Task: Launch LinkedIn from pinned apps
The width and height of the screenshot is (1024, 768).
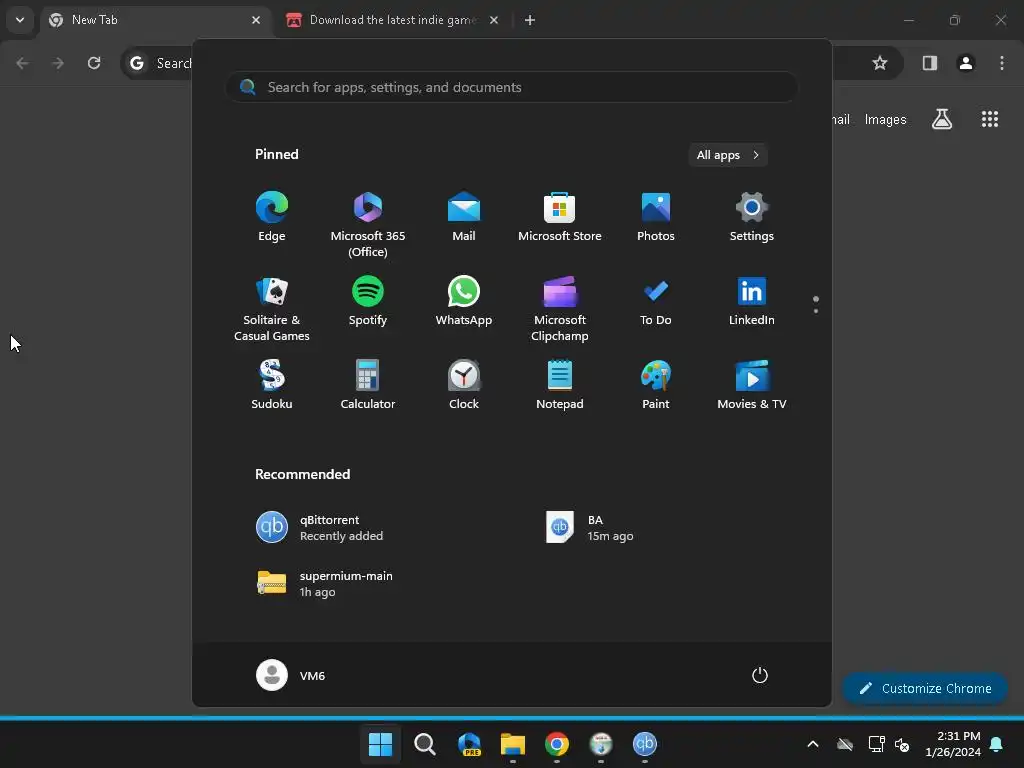Action: [x=752, y=301]
